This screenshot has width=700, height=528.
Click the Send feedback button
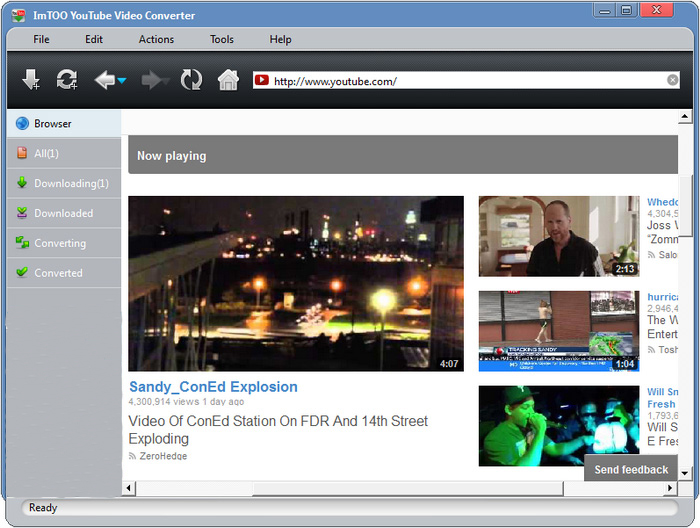pyautogui.click(x=631, y=469)
